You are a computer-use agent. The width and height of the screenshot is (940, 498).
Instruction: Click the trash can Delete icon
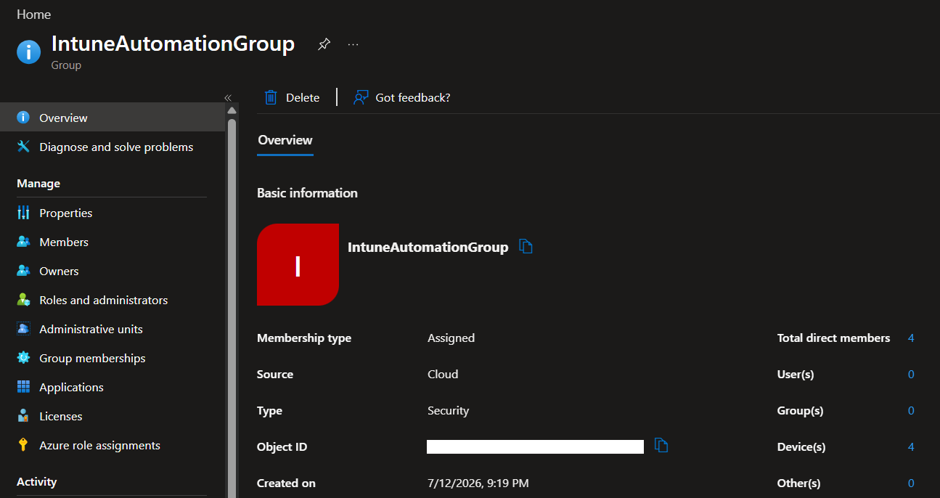tap(271, 98)
